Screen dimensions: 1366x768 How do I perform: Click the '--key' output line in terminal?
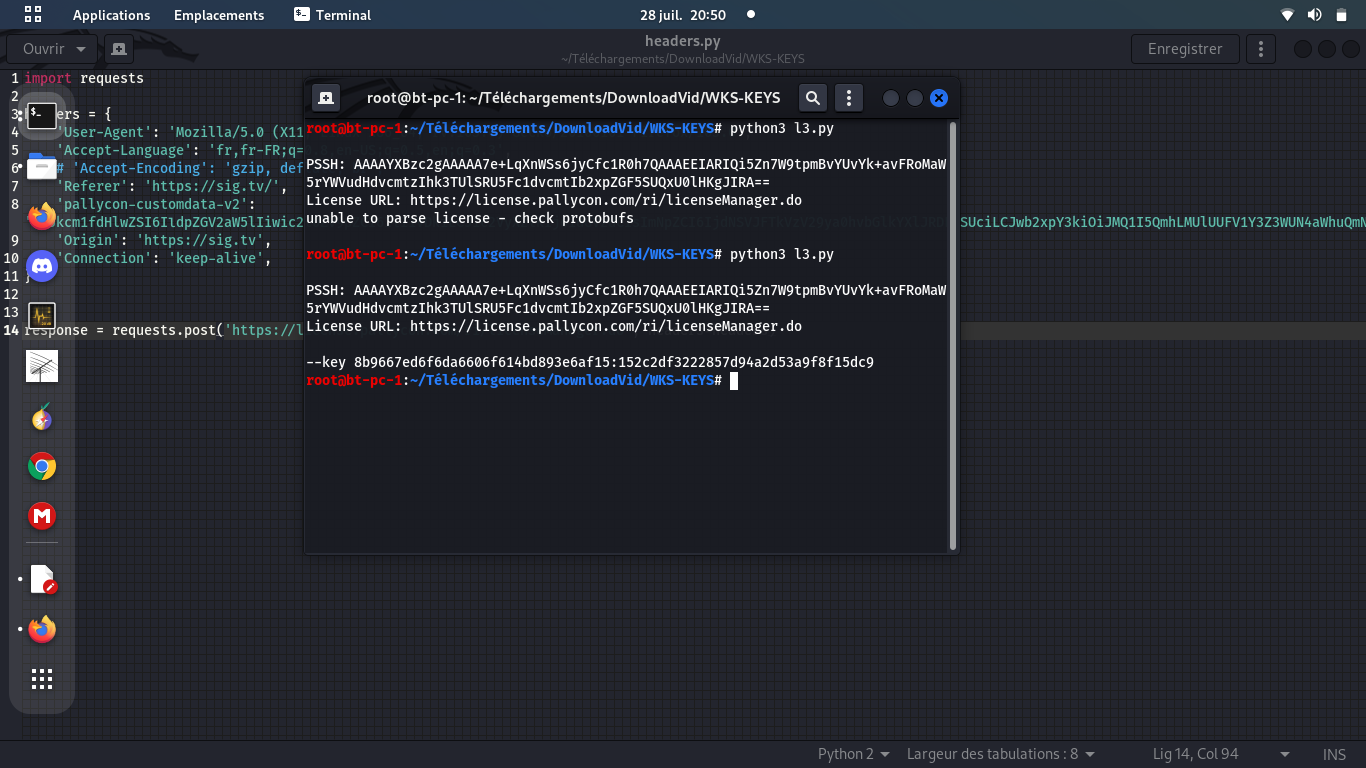click(590, 362)
